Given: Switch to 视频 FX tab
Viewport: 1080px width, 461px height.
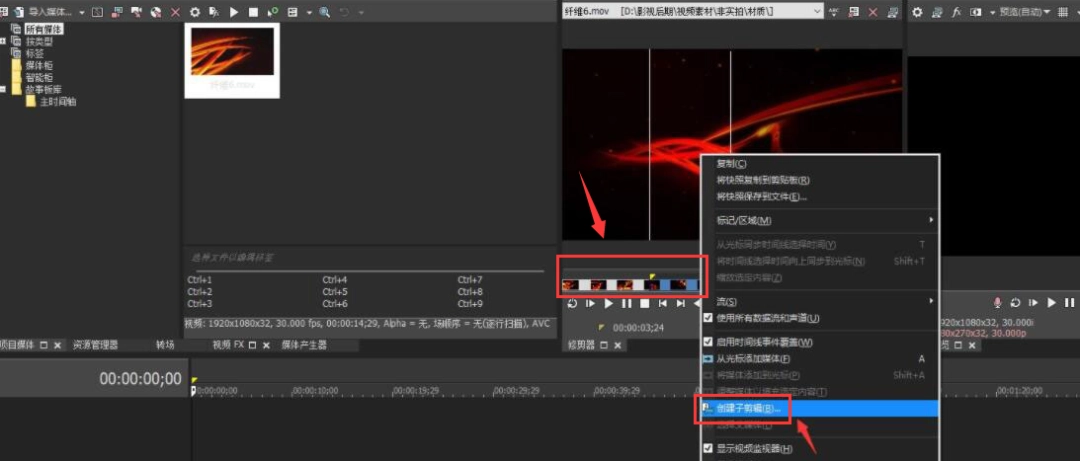Looking at the screenshot, I should (x=228, y=345).
